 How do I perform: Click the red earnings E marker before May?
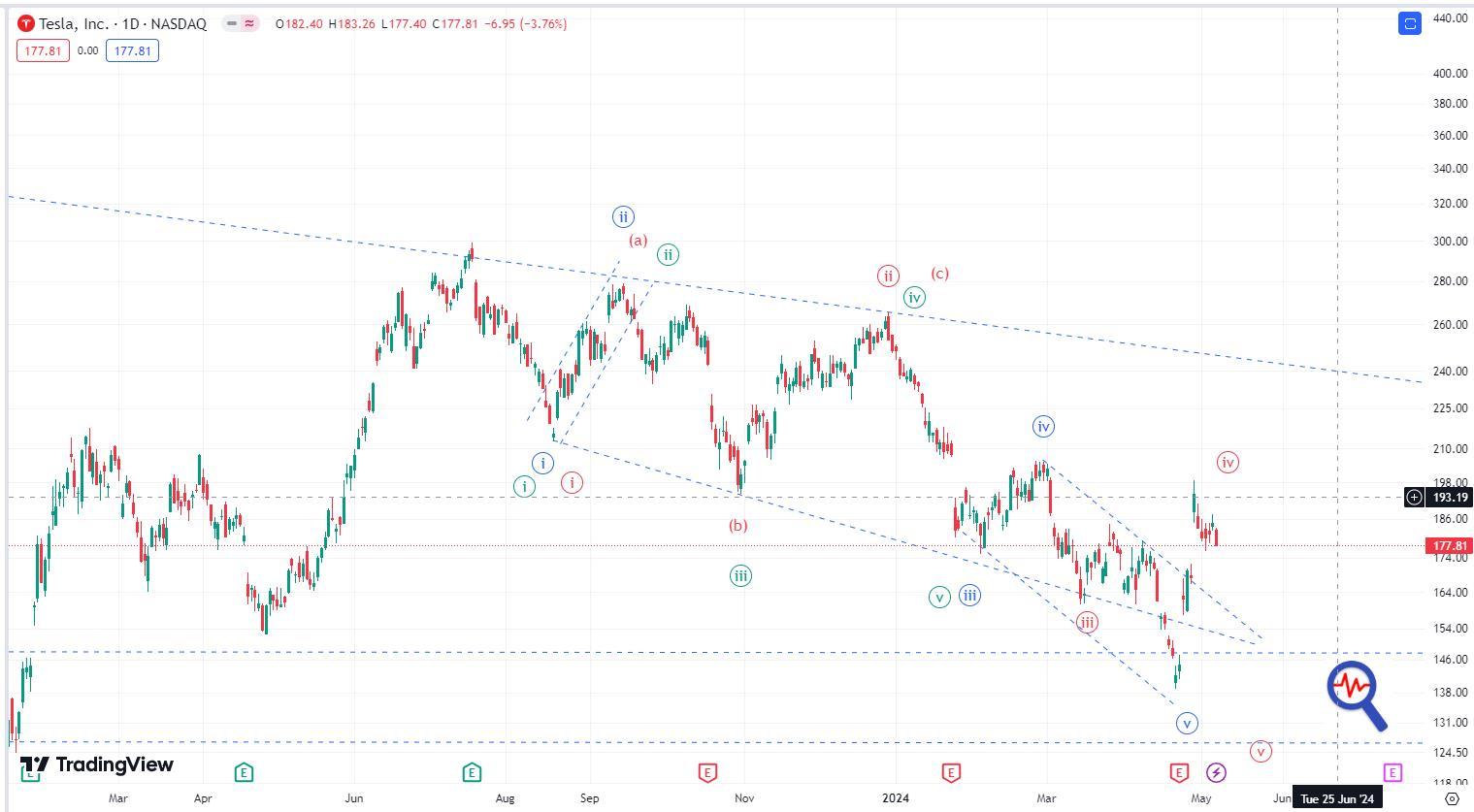point(1179,772)
